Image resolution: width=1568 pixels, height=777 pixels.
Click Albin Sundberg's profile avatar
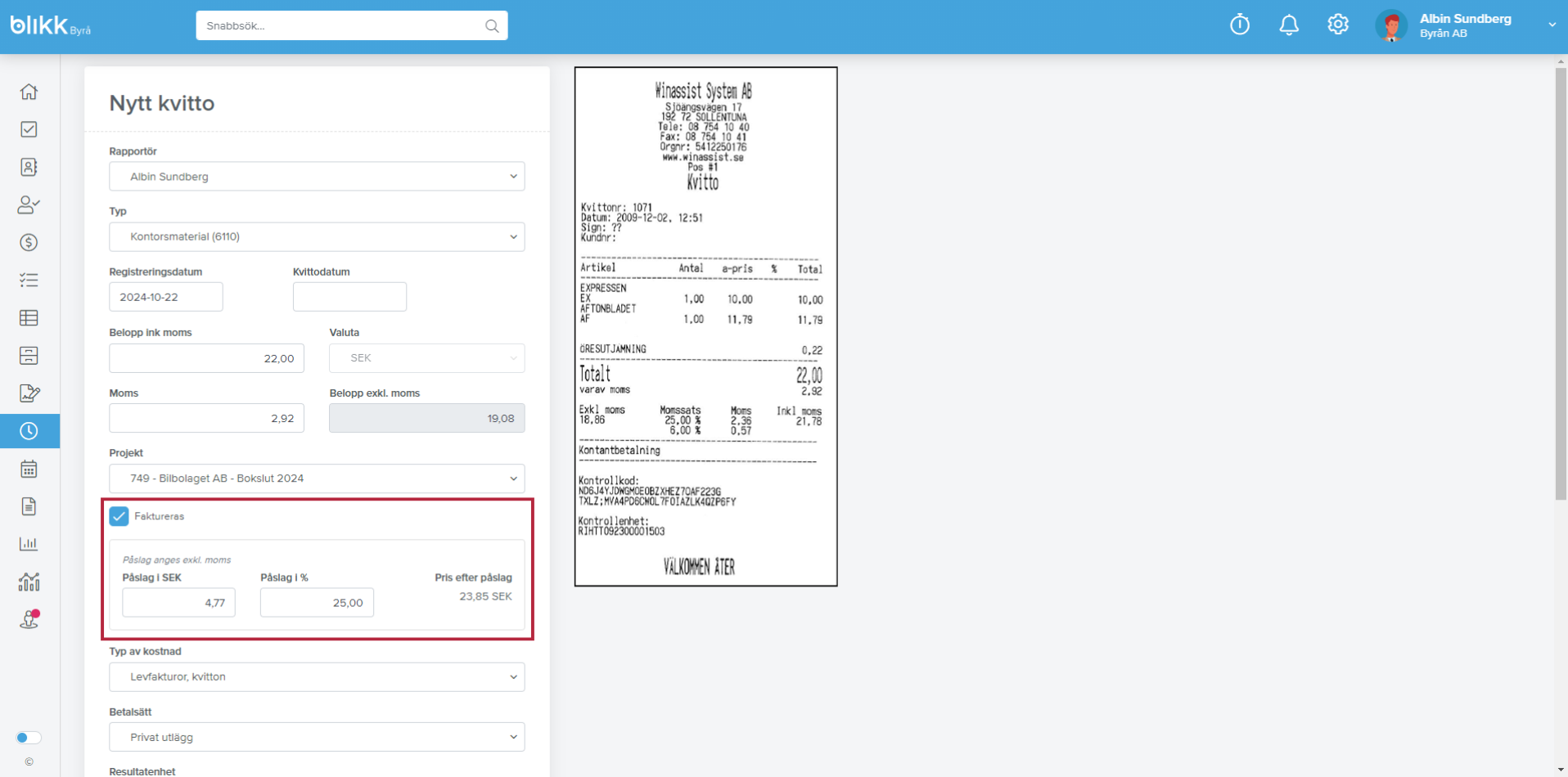(x=1391, y=26)
